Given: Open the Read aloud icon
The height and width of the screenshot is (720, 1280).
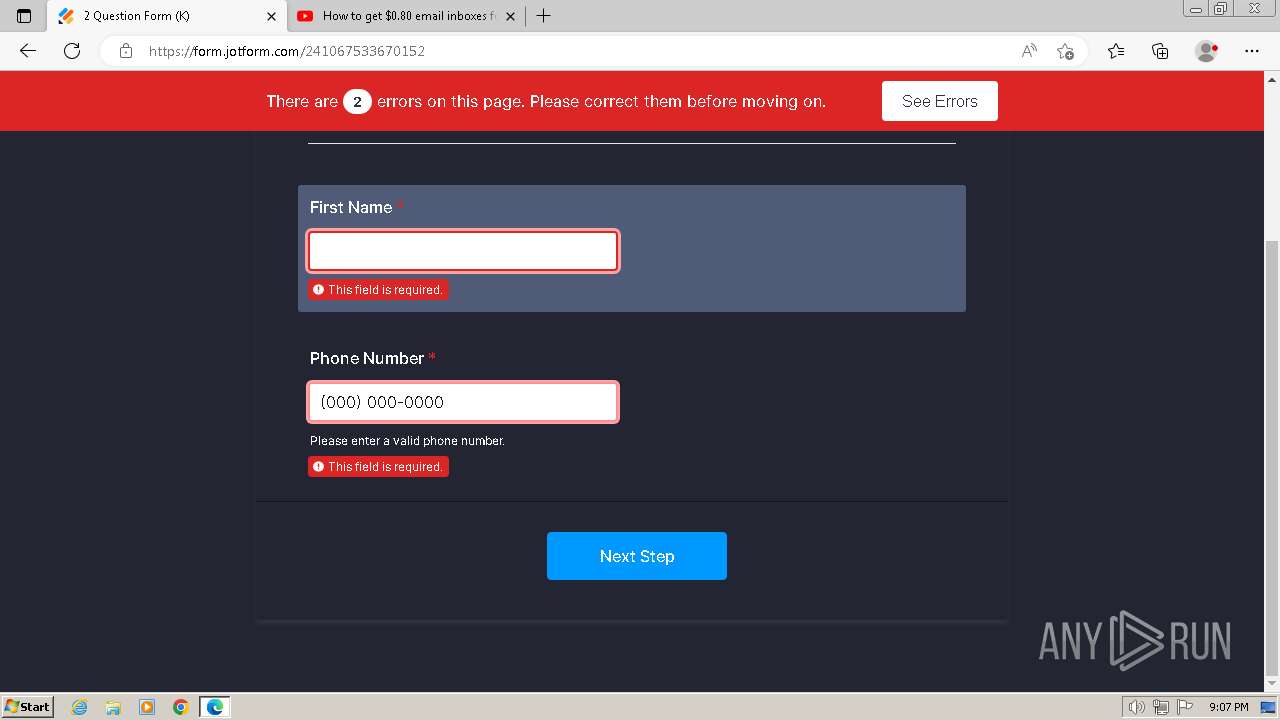Looking at the screenshot, I should point(1029,51).
